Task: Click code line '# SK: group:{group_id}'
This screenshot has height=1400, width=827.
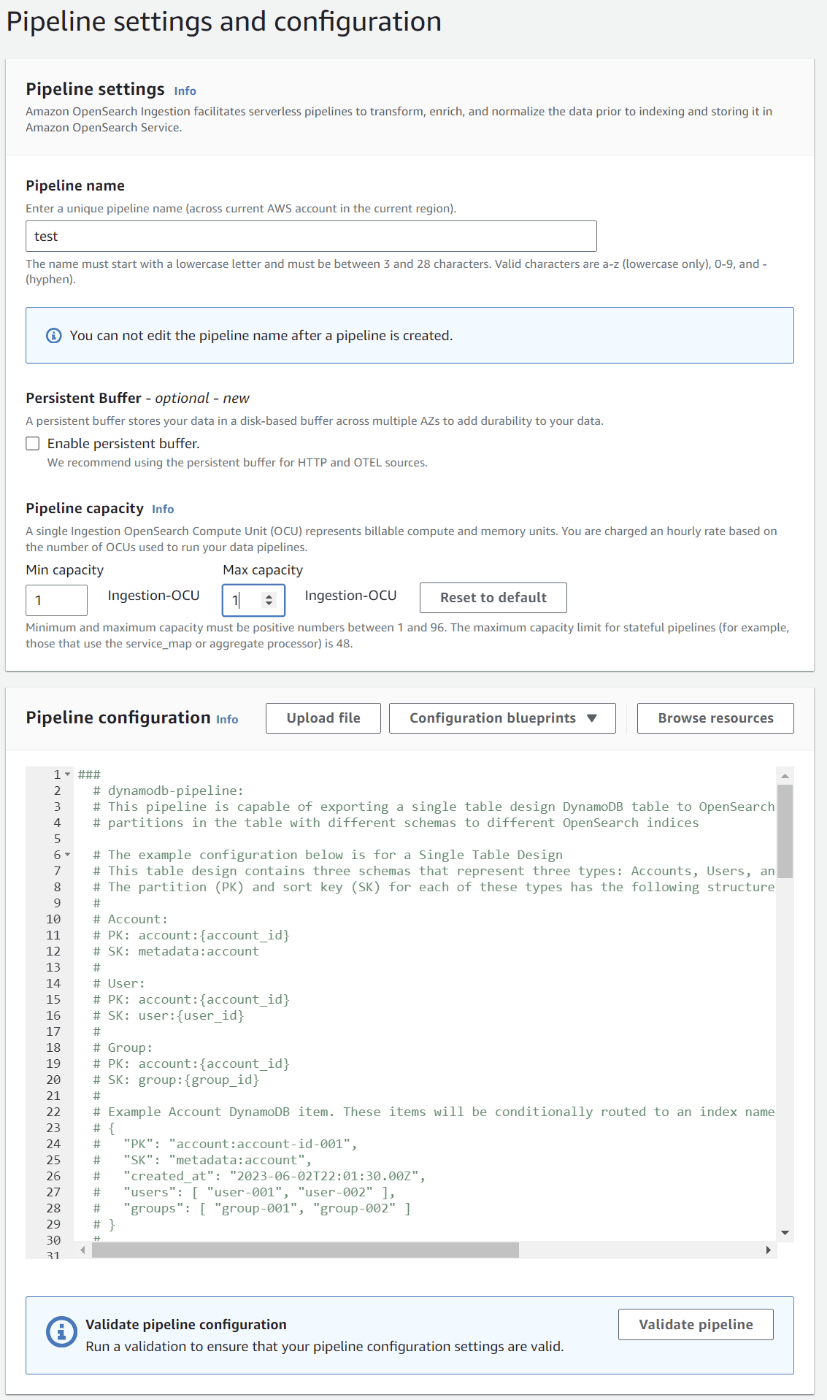Action: [x=176, y=1079]
